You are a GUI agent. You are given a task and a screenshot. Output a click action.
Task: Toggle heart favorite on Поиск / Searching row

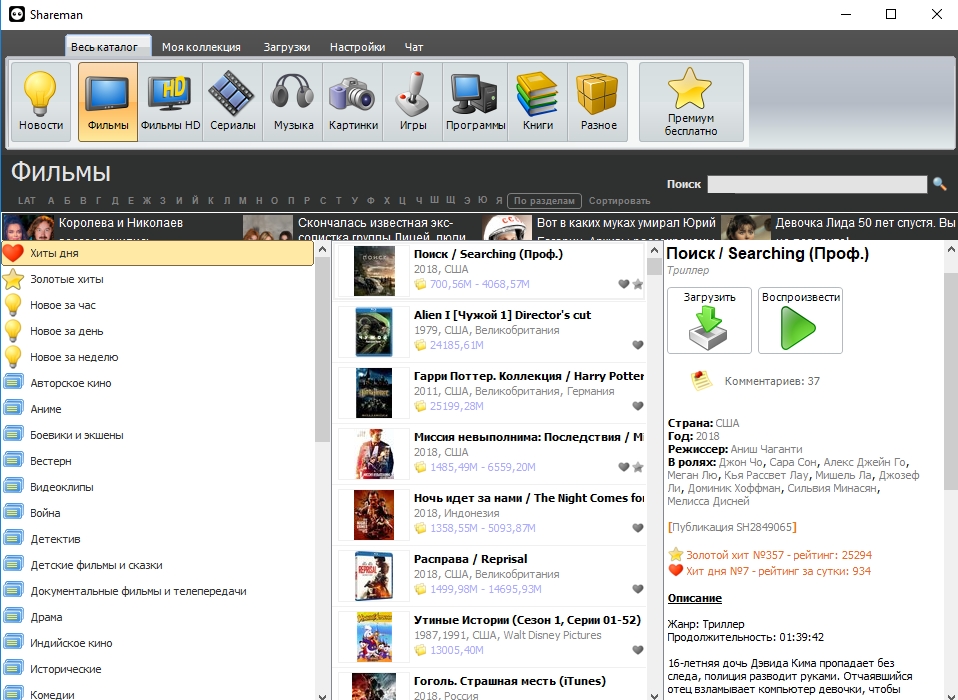click(x=624, y=283)
